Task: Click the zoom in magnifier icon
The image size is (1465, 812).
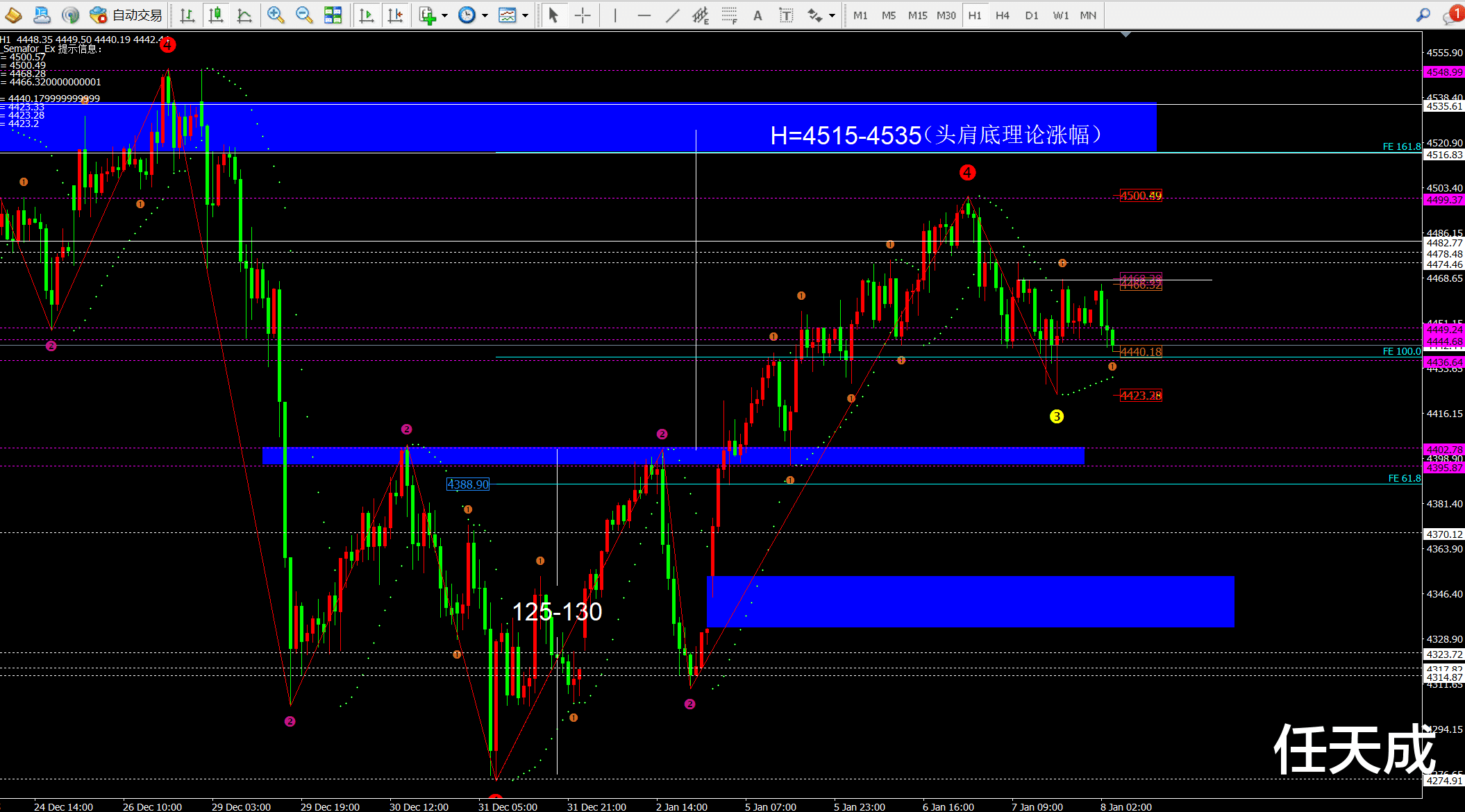Action: tap(275, 15)
